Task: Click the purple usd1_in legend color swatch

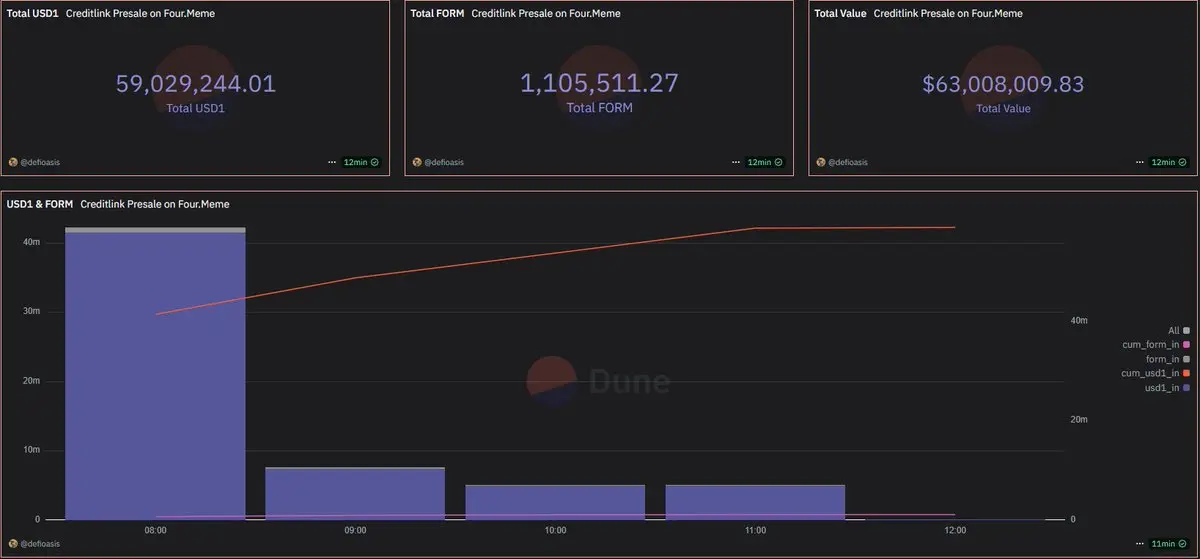Action: point(1187,388)
